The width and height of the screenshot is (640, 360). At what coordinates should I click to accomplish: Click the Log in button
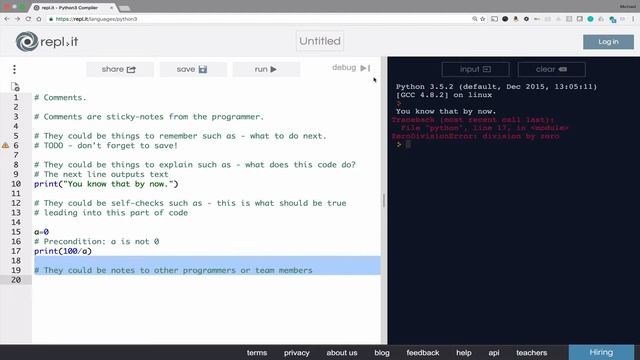(x=608, y=42)
